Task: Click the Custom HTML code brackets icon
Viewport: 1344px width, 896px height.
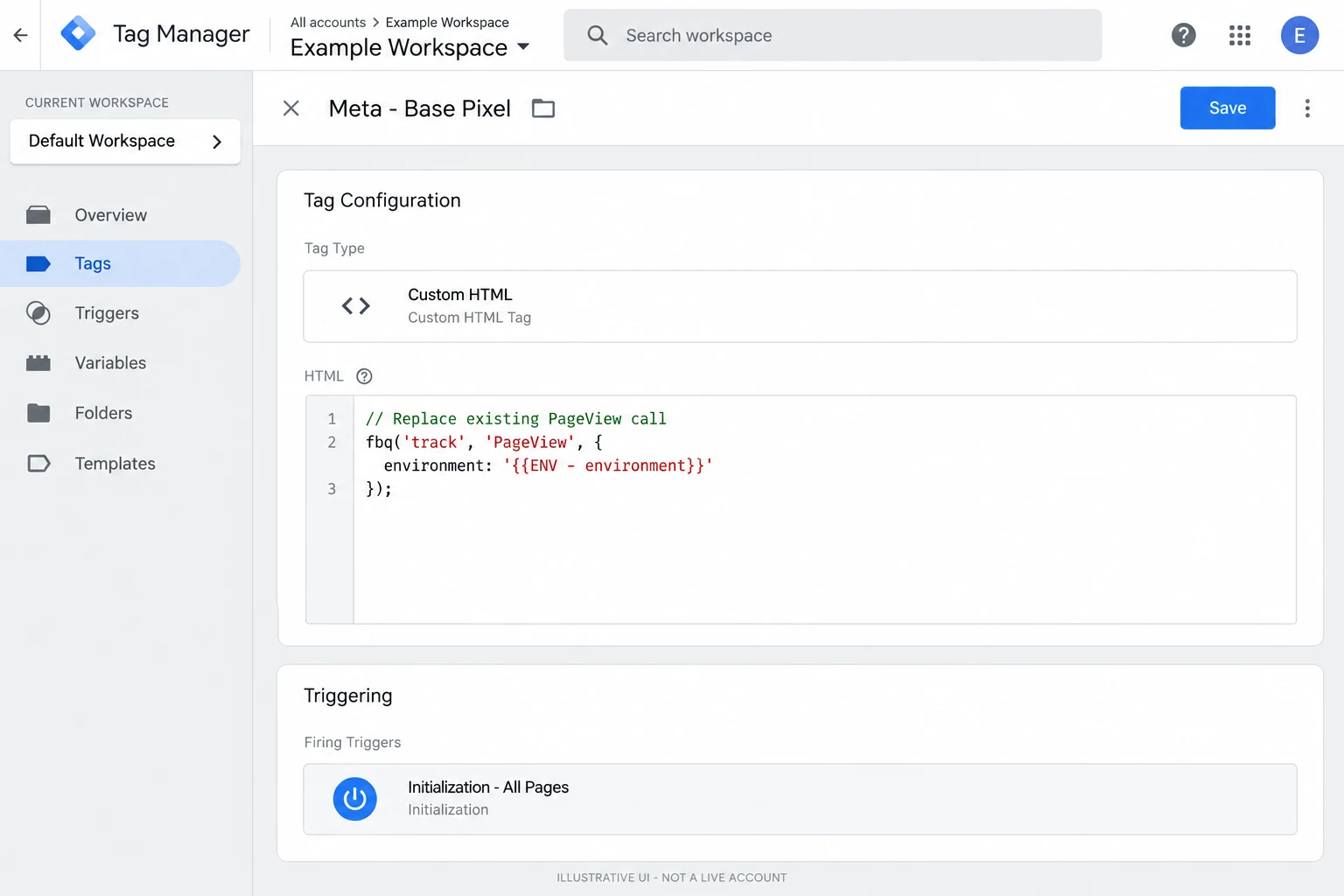Action: click(x=355, y=306)
